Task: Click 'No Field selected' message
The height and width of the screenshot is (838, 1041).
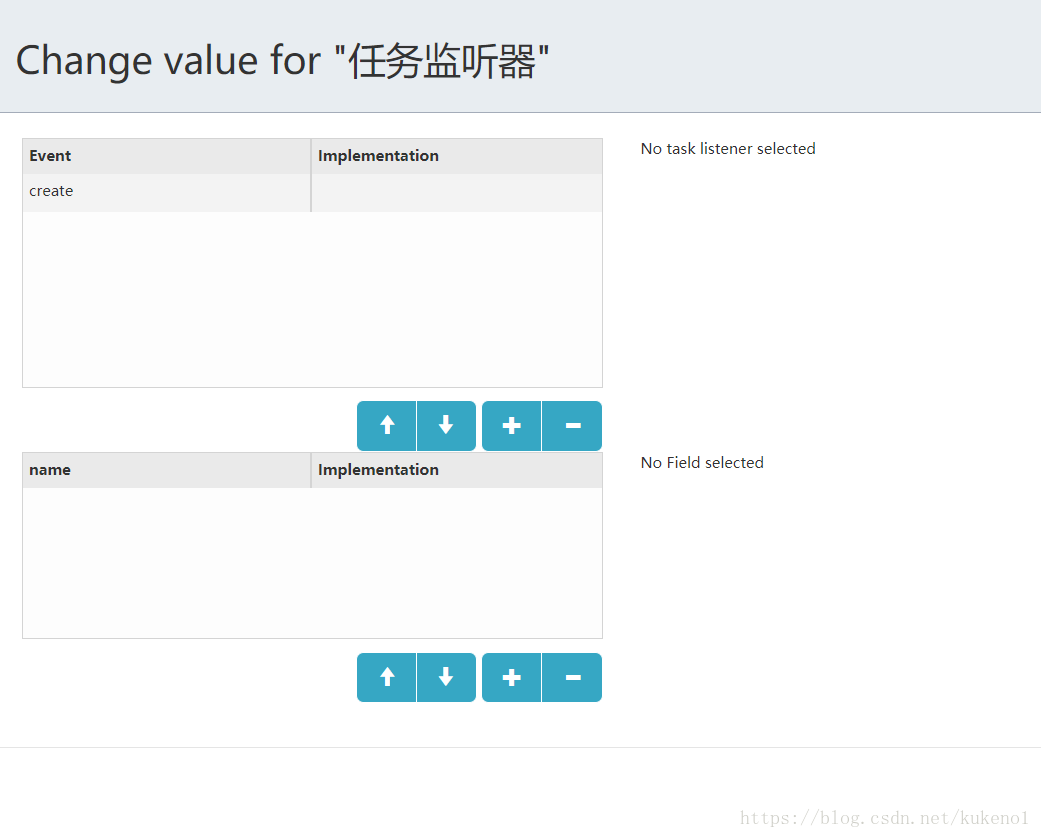Action: click(702, 463)
